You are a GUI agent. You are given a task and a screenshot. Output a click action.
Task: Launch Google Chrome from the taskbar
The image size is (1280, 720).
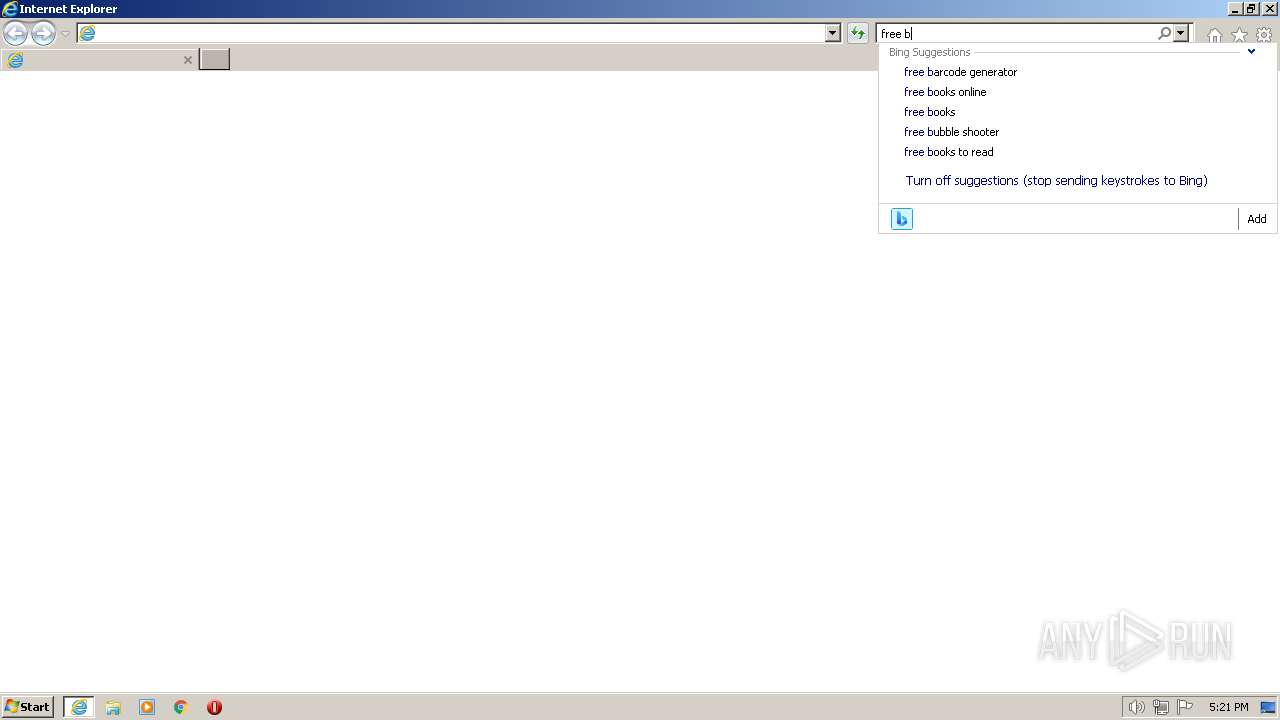pyautogui.click(x=181, y=707)
